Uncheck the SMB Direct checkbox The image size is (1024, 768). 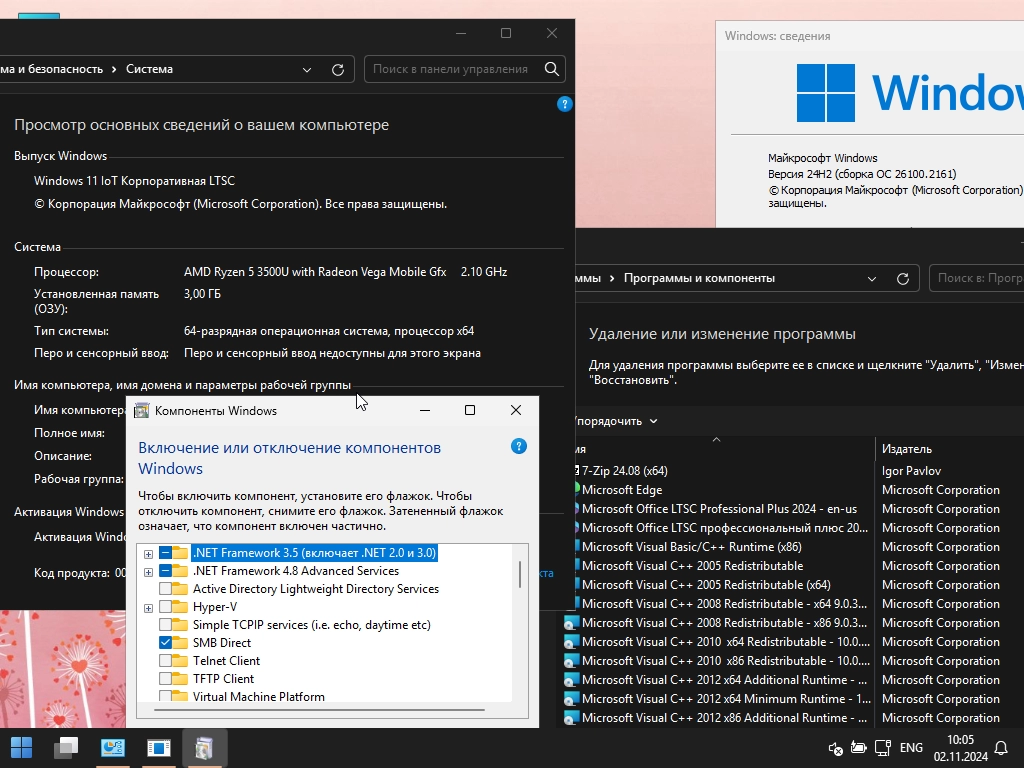166,643
